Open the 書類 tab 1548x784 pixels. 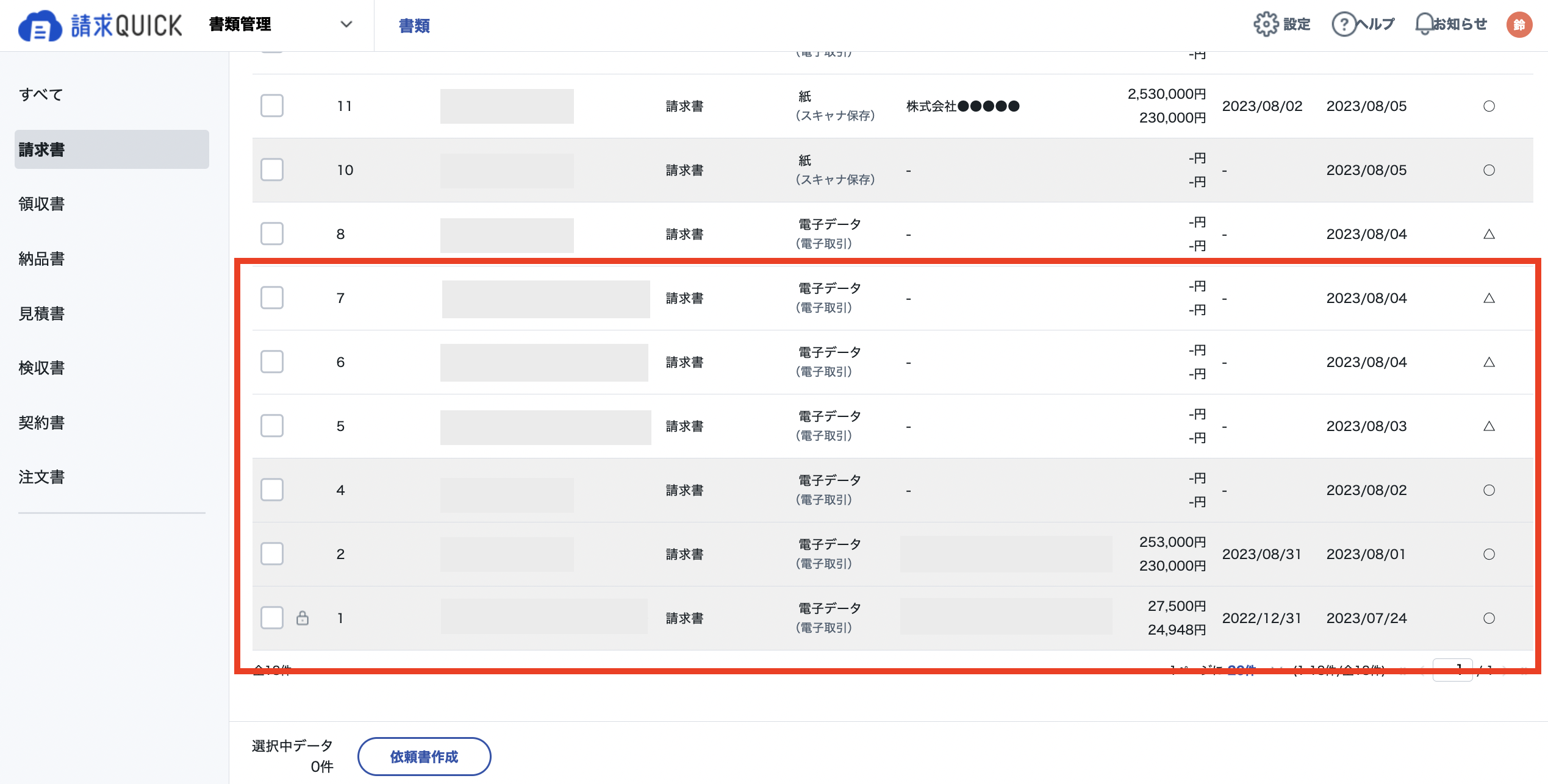414,26
